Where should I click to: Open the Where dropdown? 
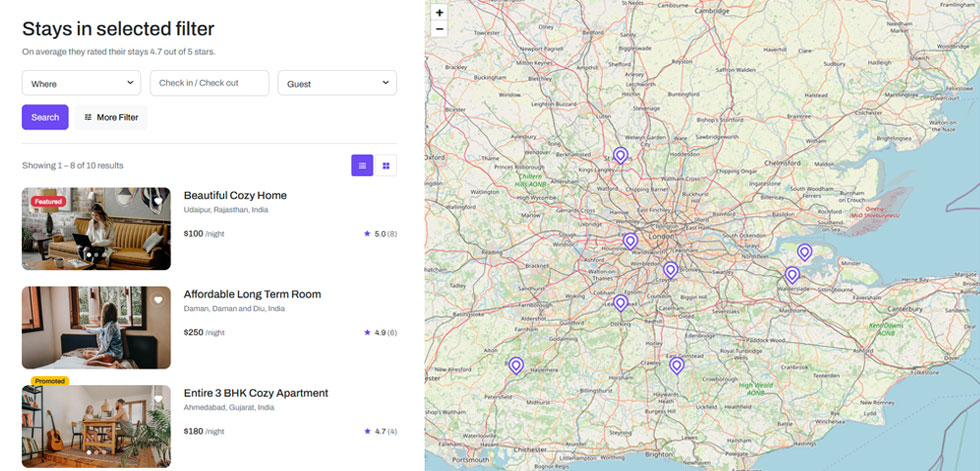[81, 83]
